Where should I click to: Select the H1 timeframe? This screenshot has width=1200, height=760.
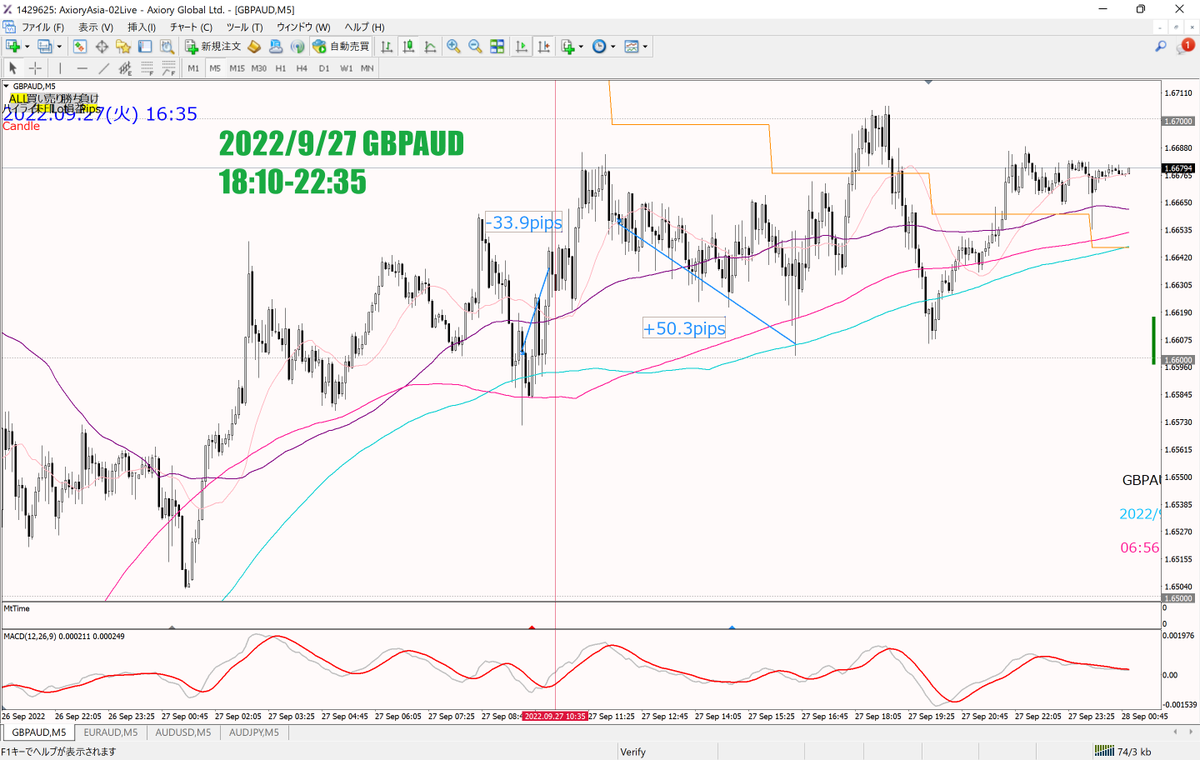point(281,68)
